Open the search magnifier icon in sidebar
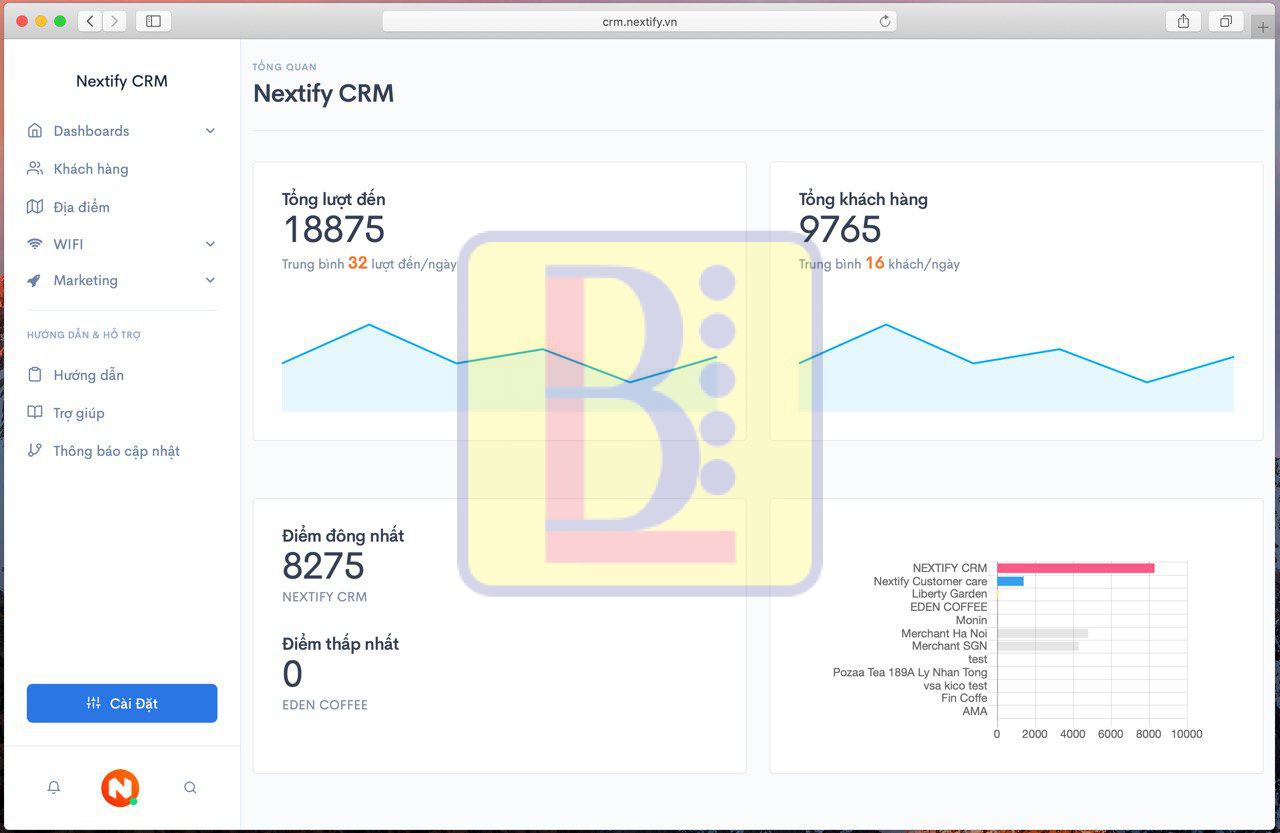This screenshot has width=1280, height=833. click(x=190, y=788)
